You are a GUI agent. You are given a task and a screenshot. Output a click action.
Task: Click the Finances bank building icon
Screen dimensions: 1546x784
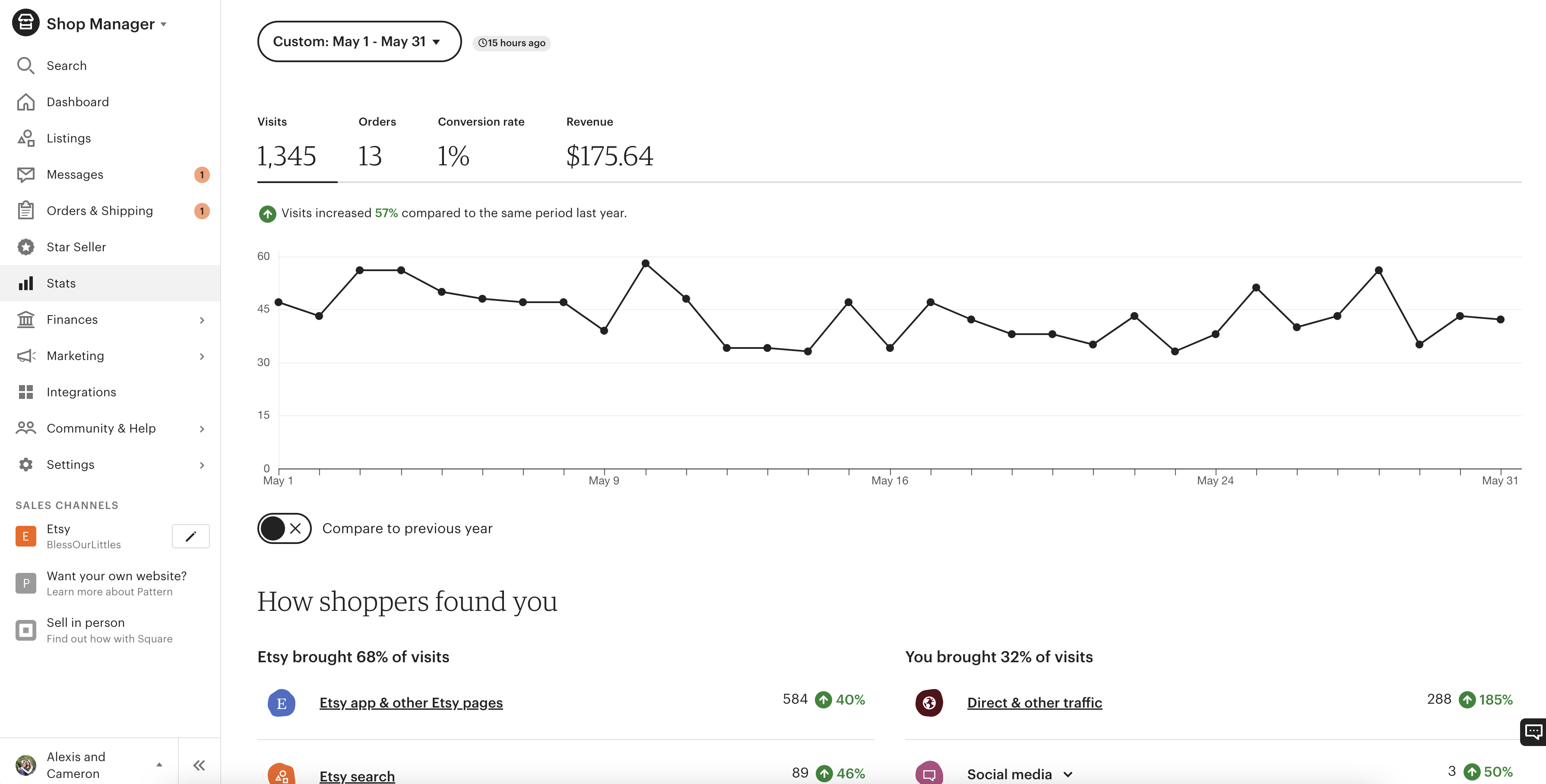point(26,320)
